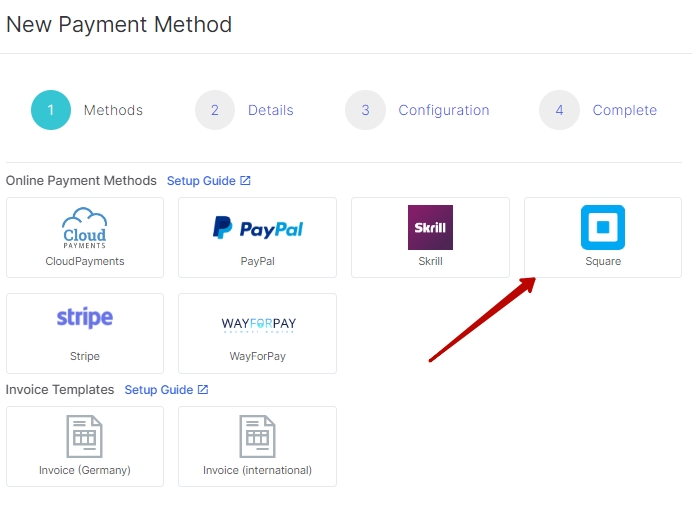
Task: Select the blue Square icon
Action: point(602,227)
